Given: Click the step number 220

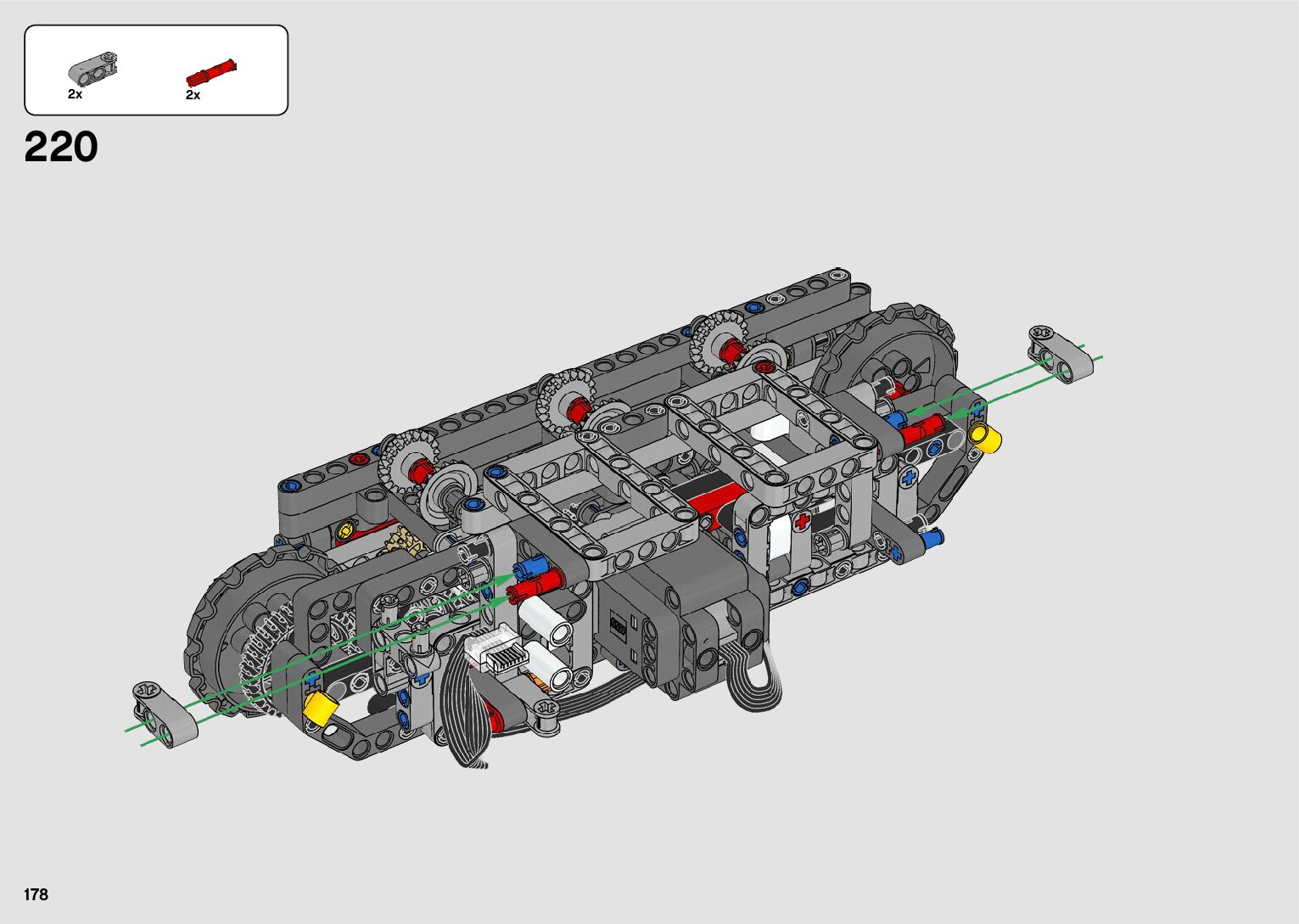Looking at the screenshot, I should click(61, 148).
